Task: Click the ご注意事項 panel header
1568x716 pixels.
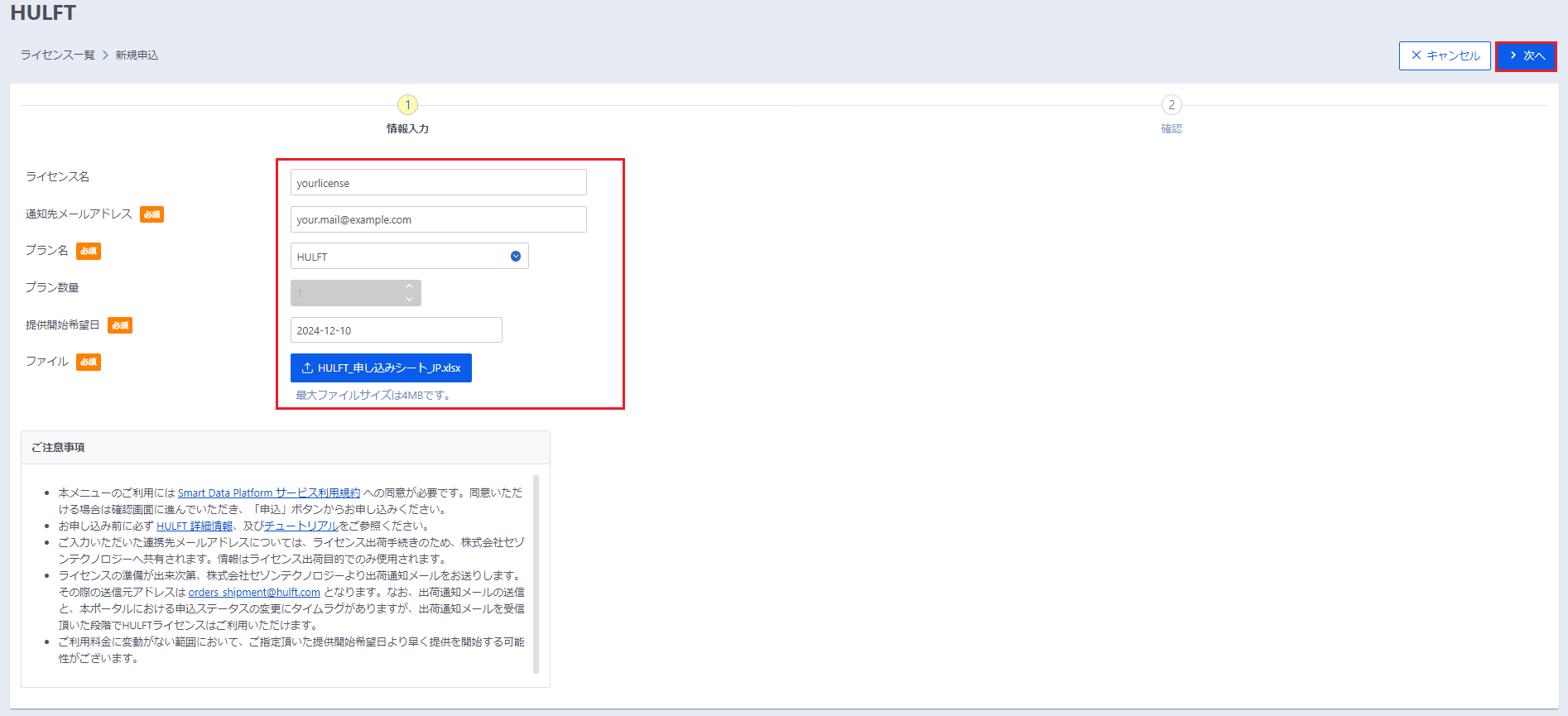Action: (286, 448)
